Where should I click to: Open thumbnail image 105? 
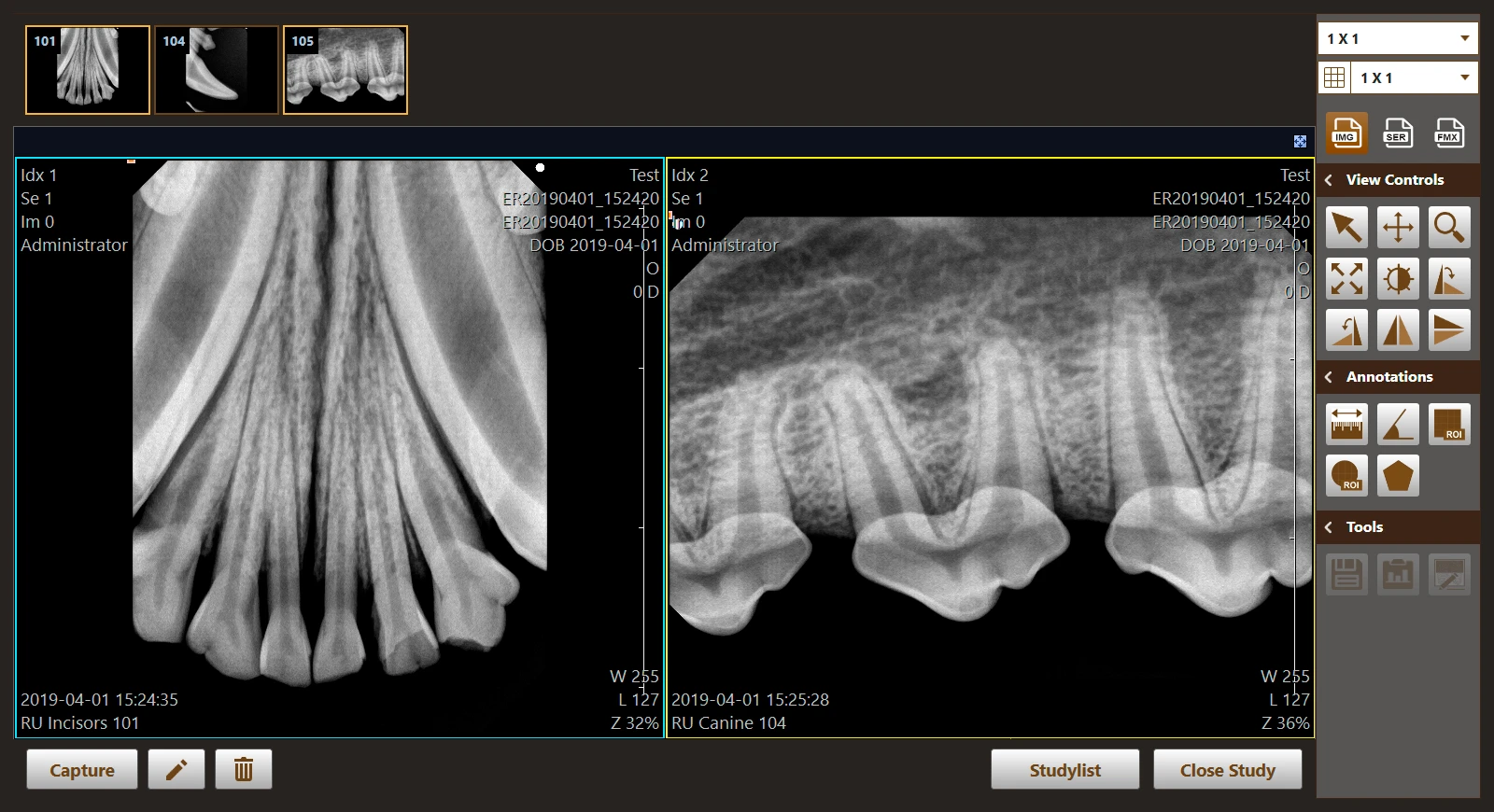tap(345, 70)
